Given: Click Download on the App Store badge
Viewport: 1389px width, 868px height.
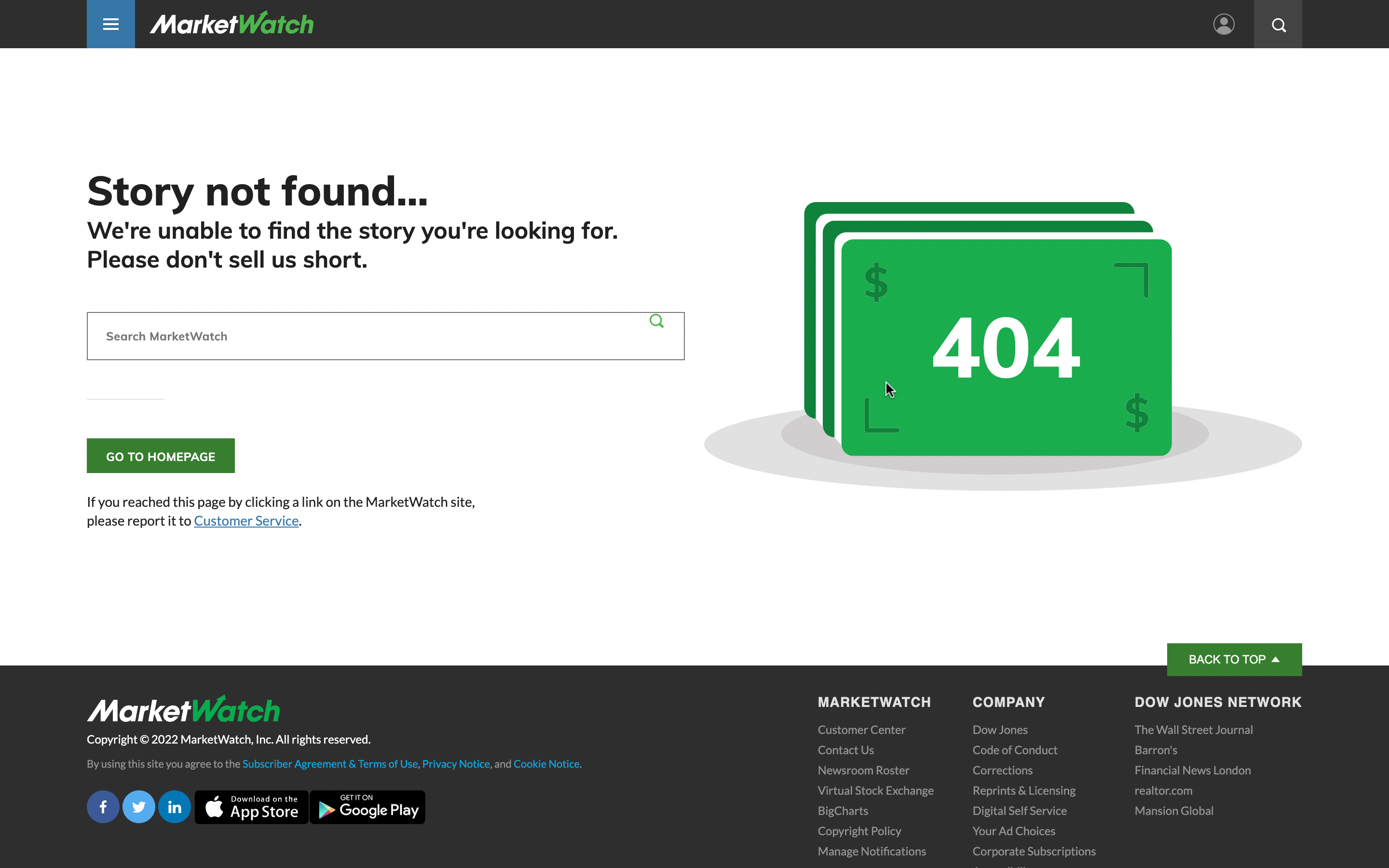Looking at the screenshot, I should (251, 807).
